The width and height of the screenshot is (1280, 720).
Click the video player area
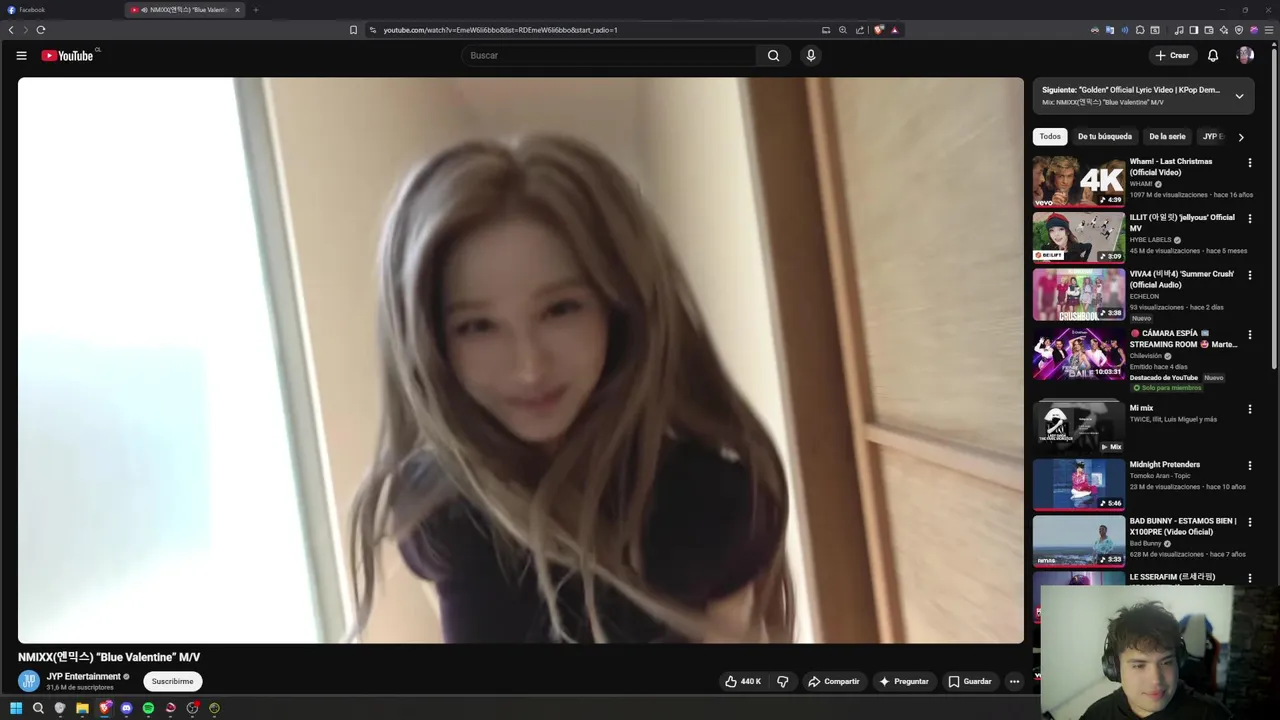click(521, 360)
